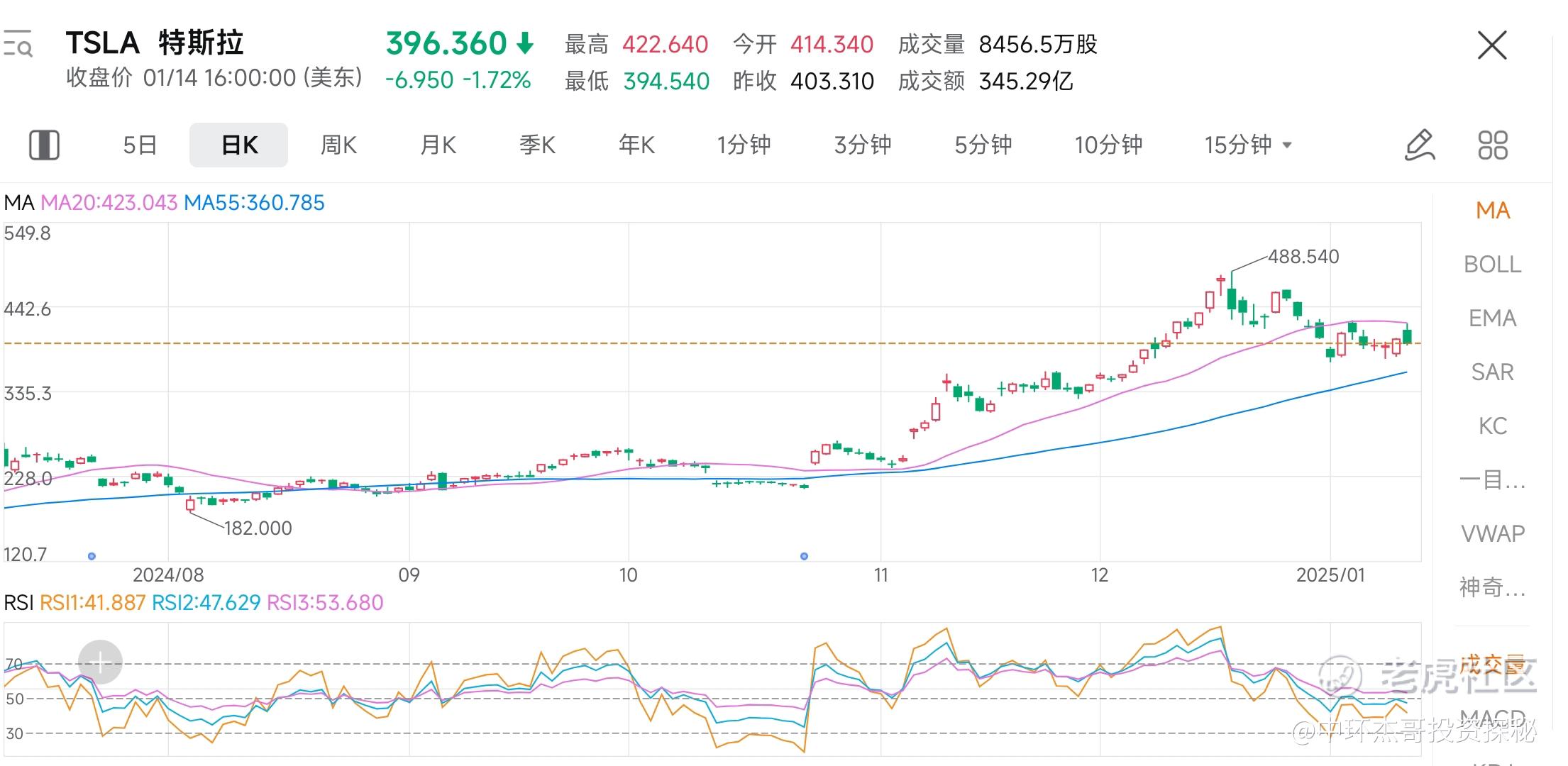The height and width of the screenshot is (766, 1568).
Task: Click the 成交量 8456.5万股 value
Action: [1038, 45]
